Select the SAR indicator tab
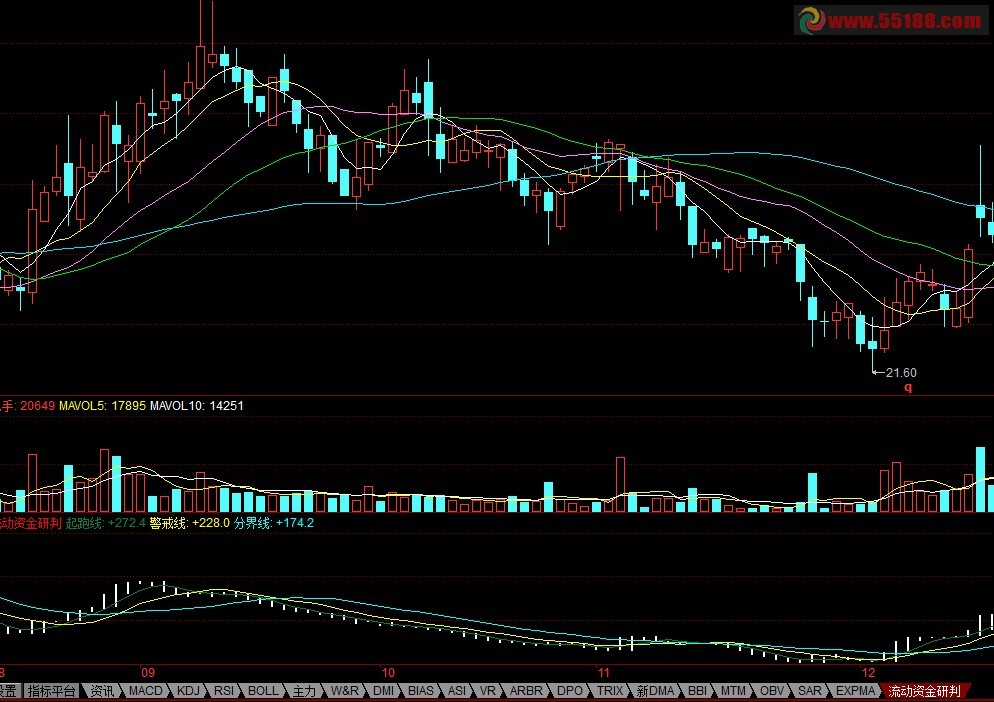 [810, 691]
